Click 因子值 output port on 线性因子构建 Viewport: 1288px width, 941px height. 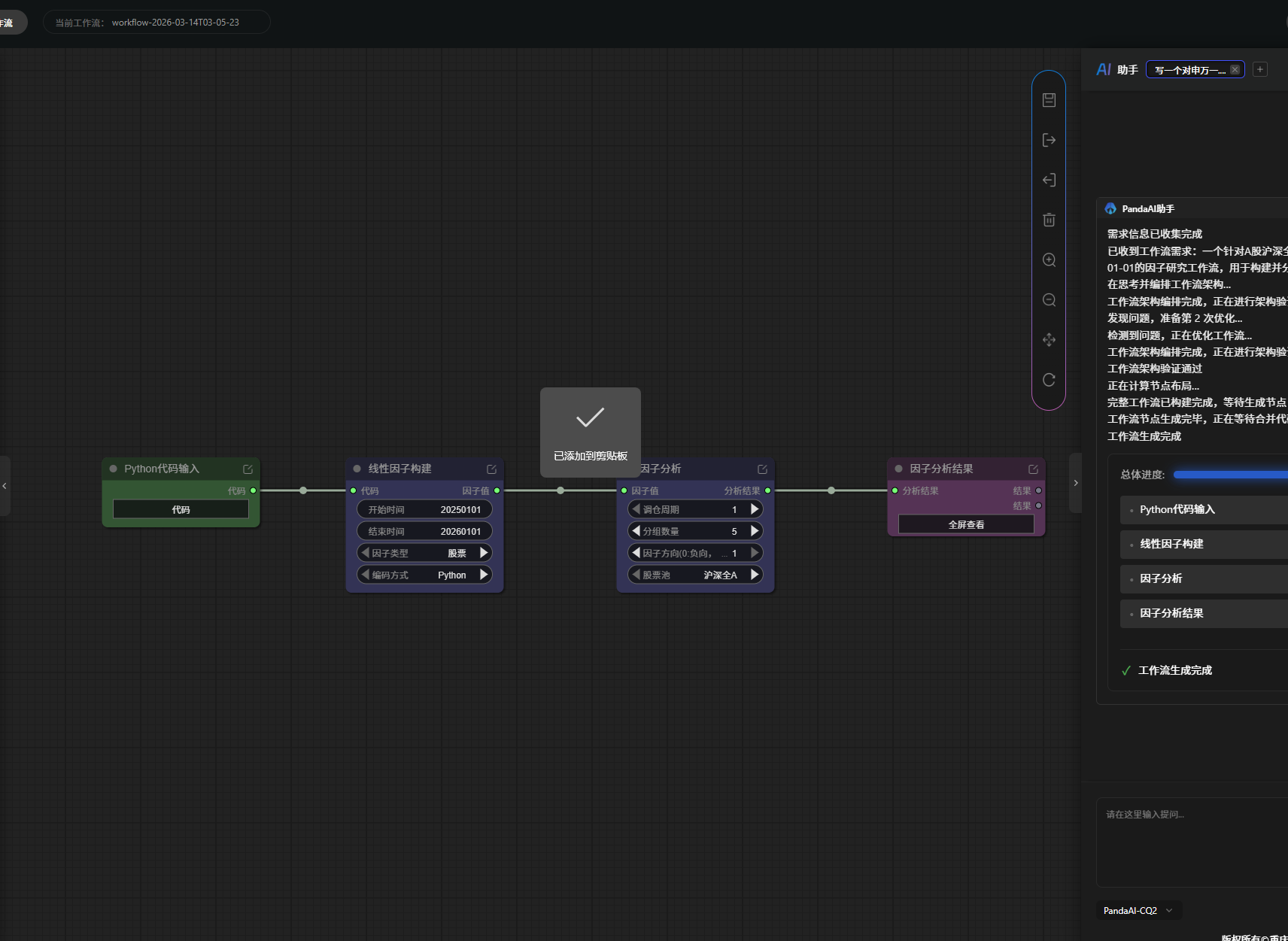(497, 490)
